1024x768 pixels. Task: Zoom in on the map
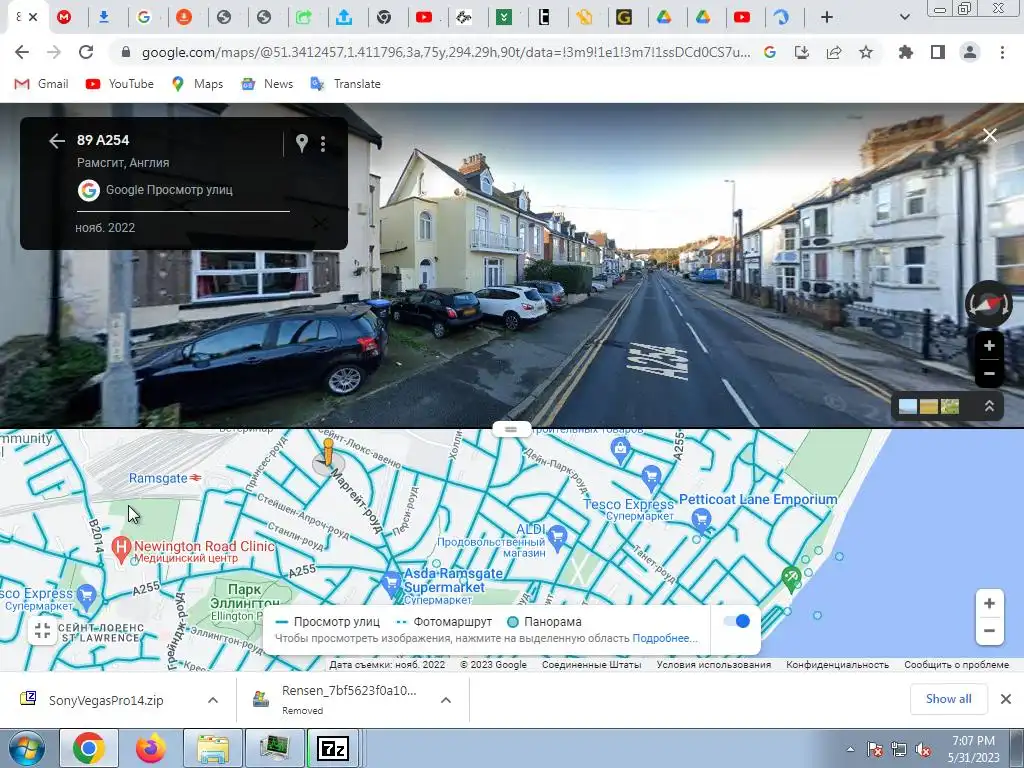point(989,603)
